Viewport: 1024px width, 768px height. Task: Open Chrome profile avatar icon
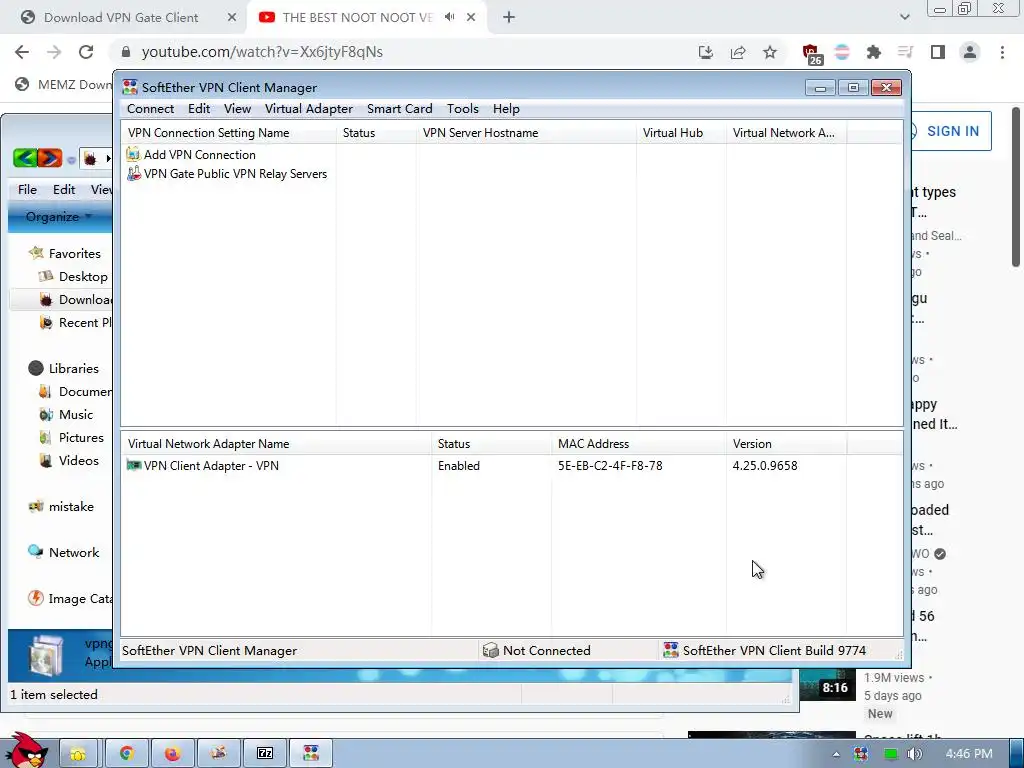(x=970, y=52)
